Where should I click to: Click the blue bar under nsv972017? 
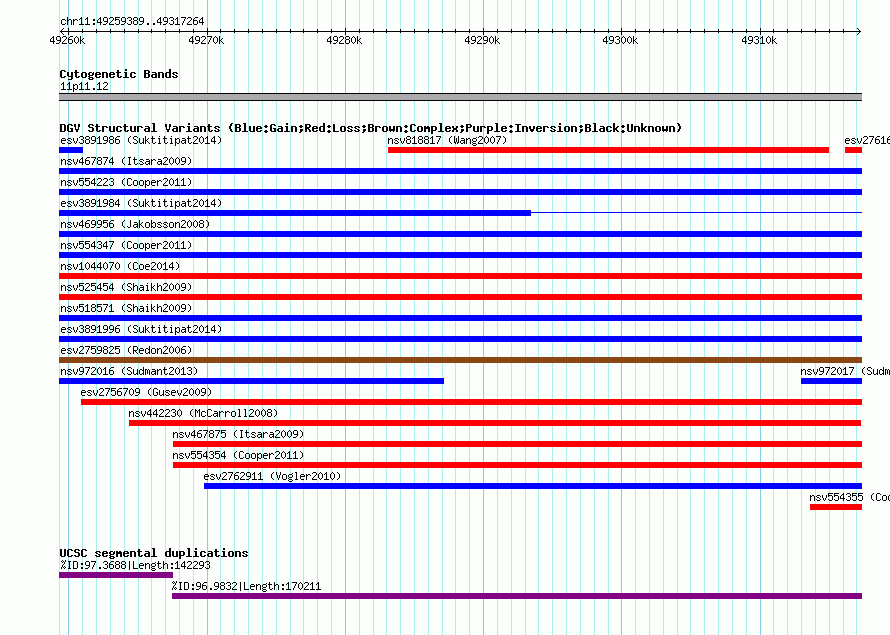[832, 381]
